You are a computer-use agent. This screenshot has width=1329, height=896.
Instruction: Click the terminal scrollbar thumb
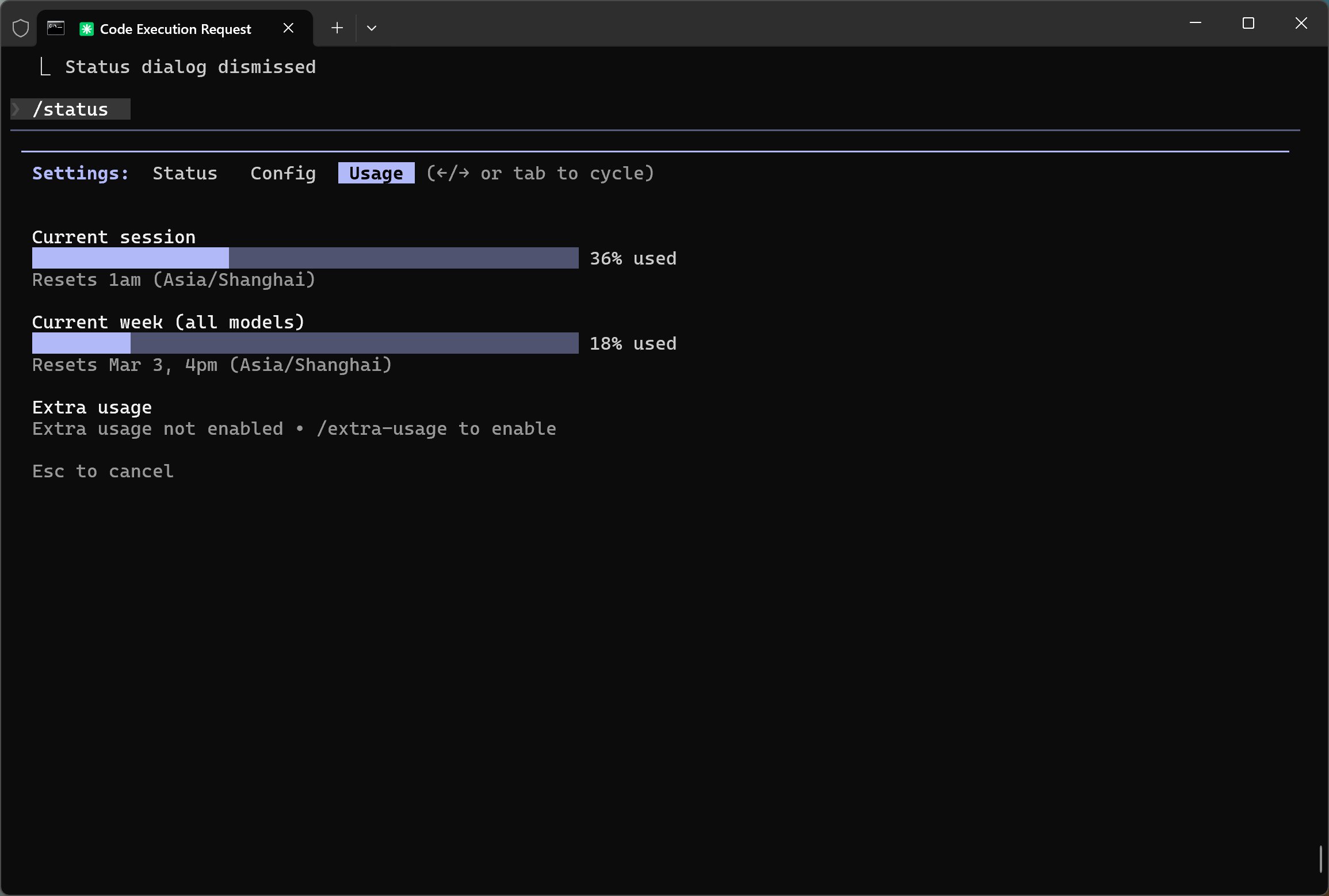point(1320,859)
